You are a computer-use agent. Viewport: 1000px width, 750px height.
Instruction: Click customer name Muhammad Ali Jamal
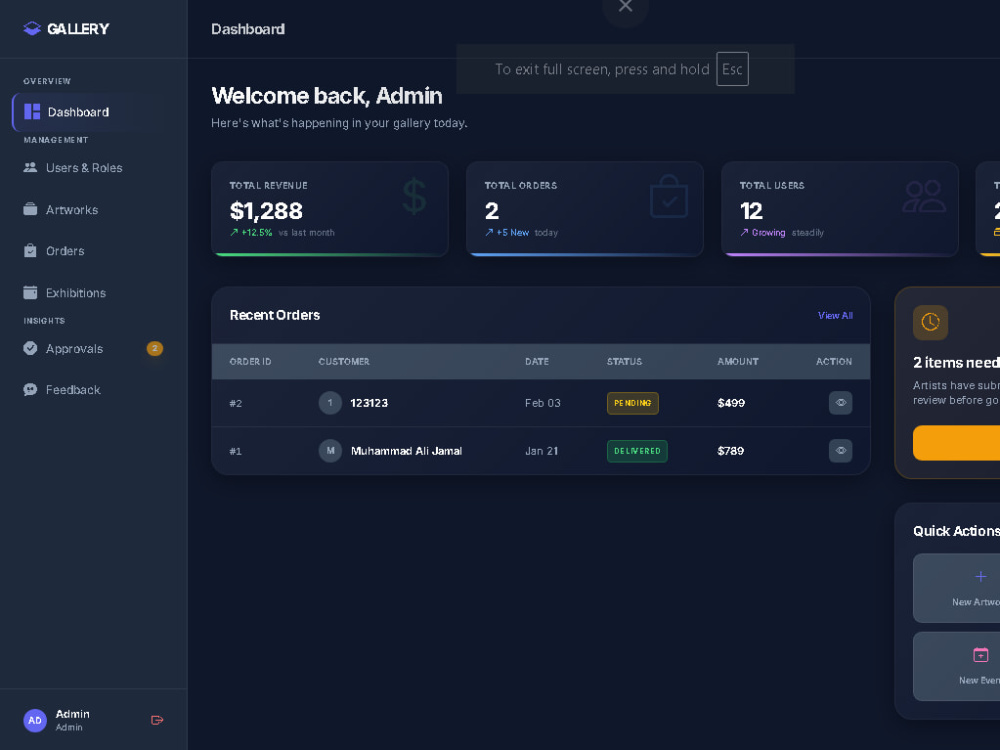pos(406,451)
